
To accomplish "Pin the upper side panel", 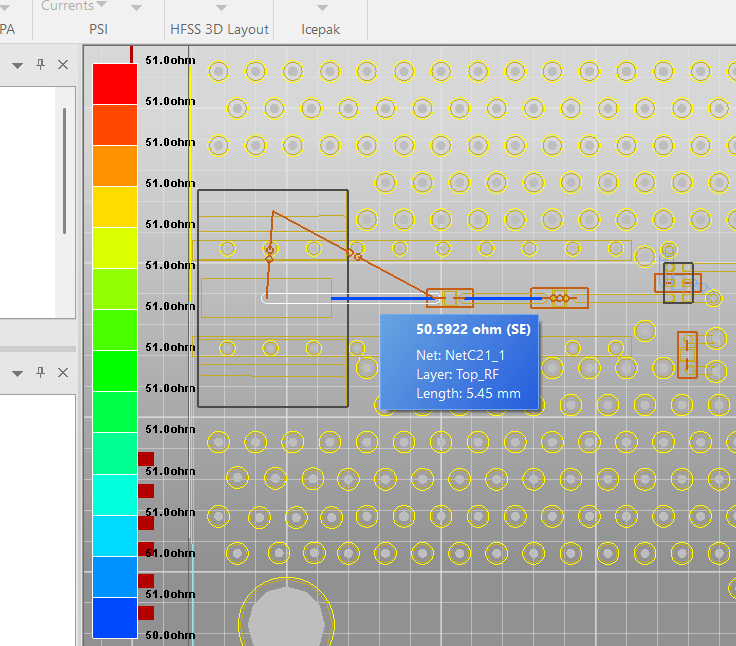I will (x=40, y=64).
